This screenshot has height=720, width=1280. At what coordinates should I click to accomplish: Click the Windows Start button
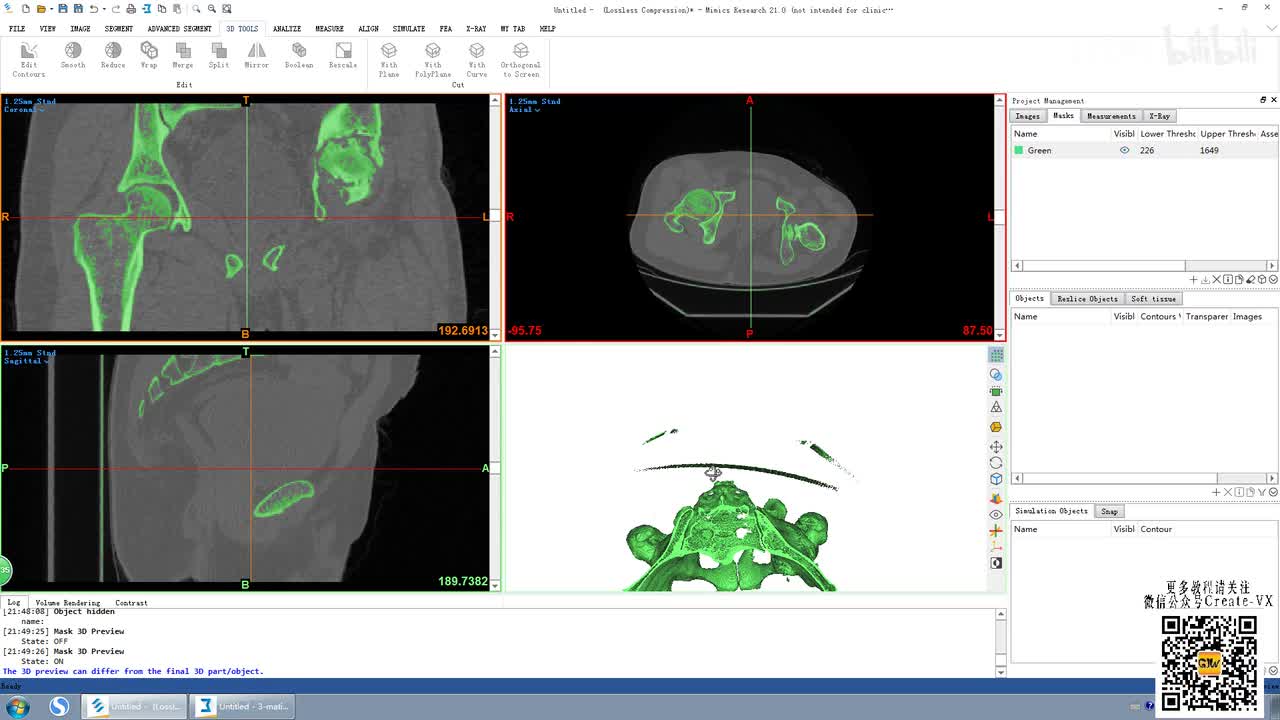tap(17, 707)
